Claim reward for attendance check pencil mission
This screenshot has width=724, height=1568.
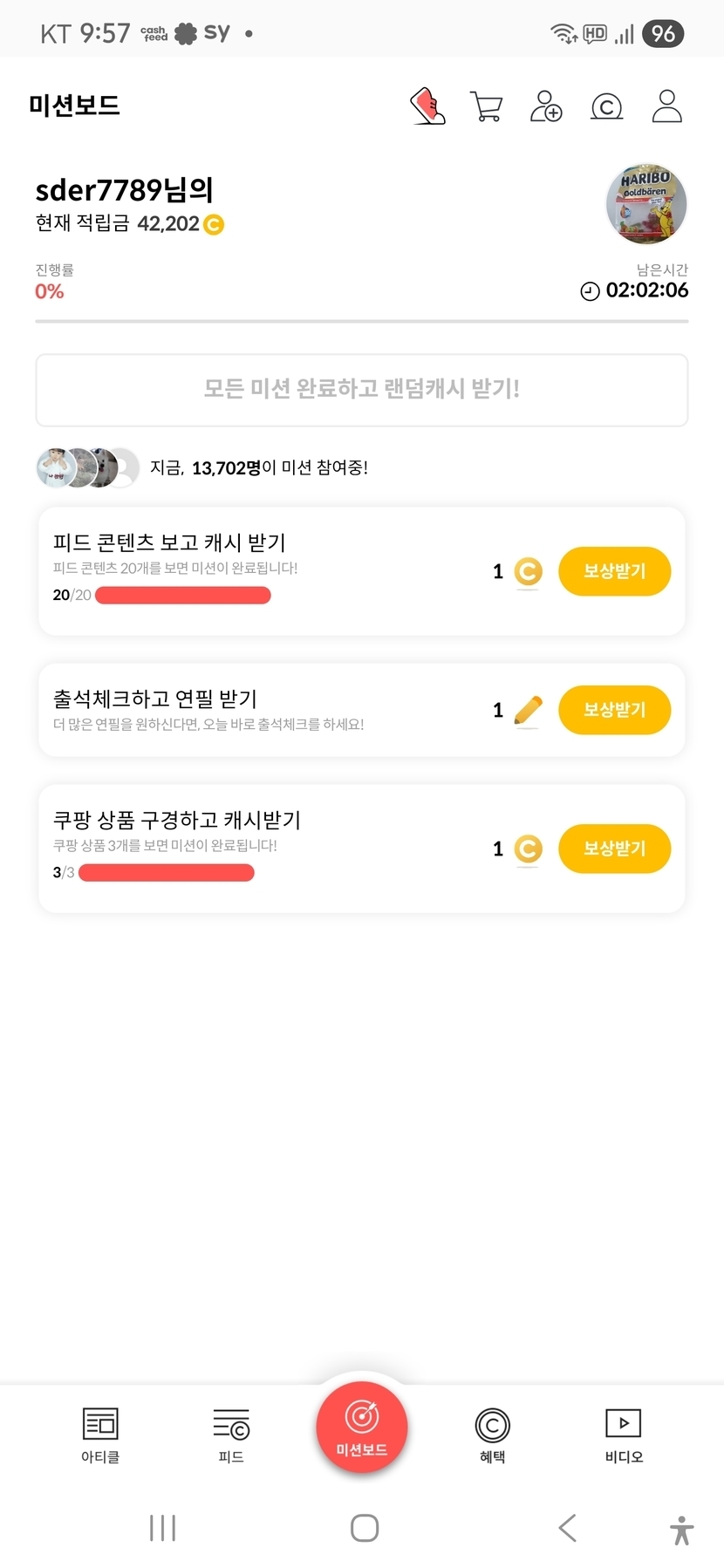[614, 710]
